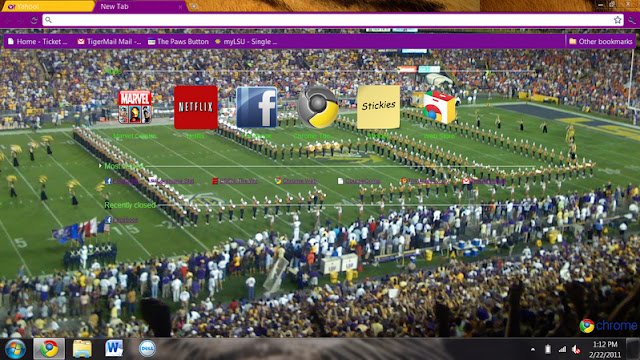Click the muted volume speaker icon

coord(576,349)
